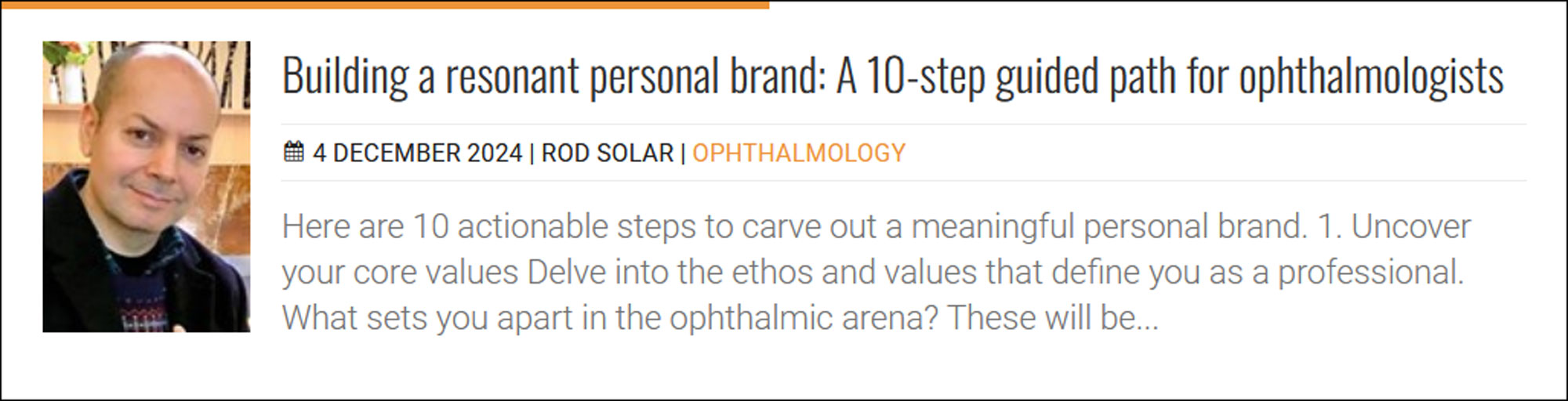Click the pipe separator before OPHTHALMOLOGY

[683, 153]
